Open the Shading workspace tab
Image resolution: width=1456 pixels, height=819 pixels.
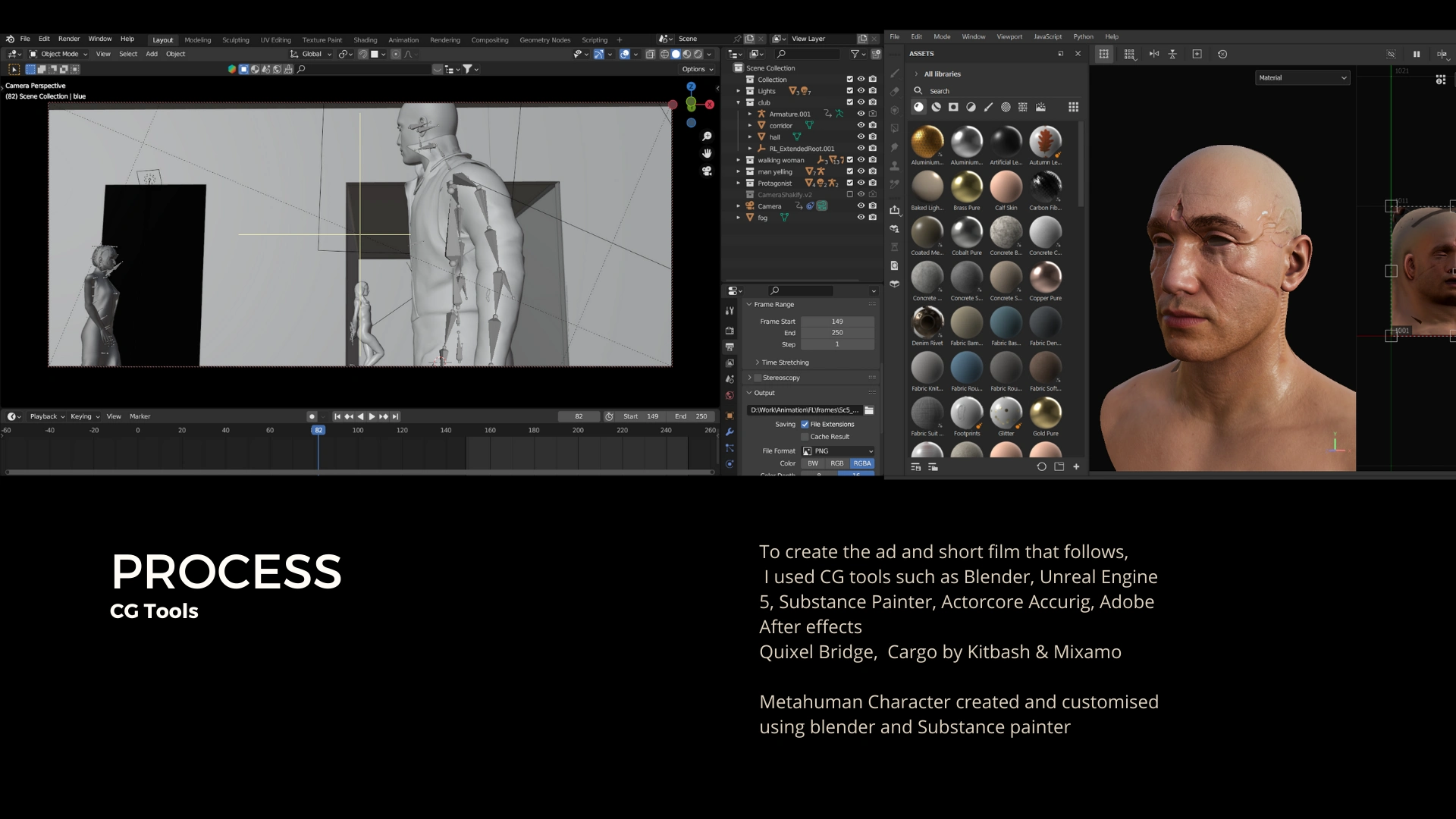point(365,39)
